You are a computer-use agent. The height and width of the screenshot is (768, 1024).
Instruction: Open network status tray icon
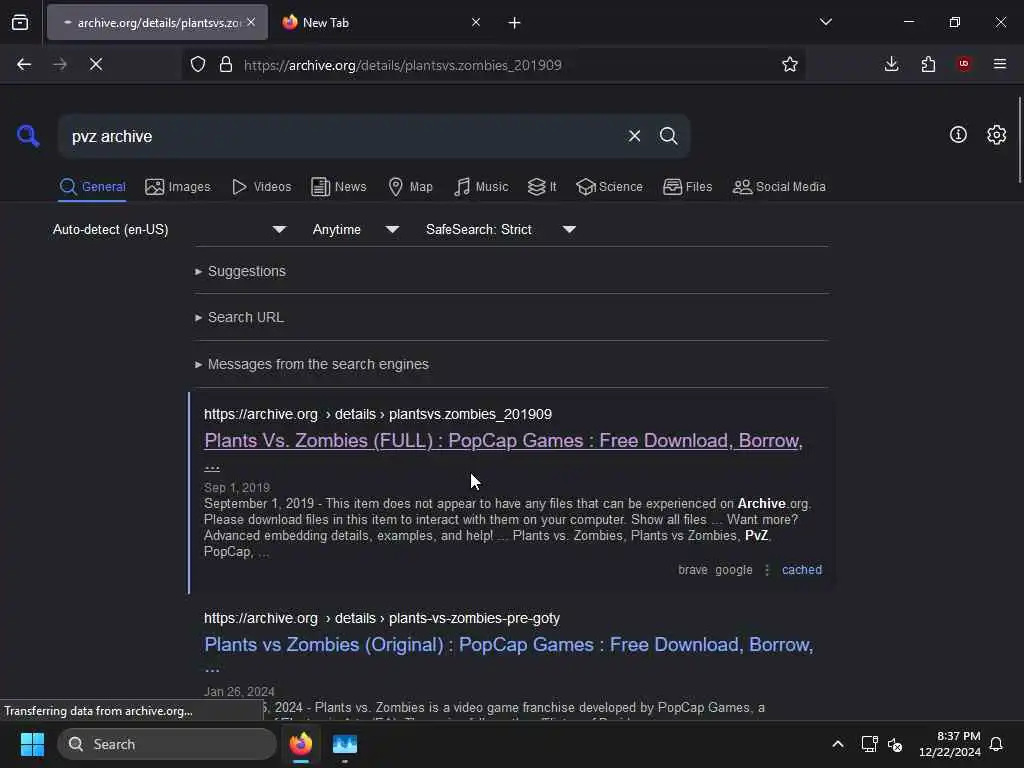click(869, 744)
